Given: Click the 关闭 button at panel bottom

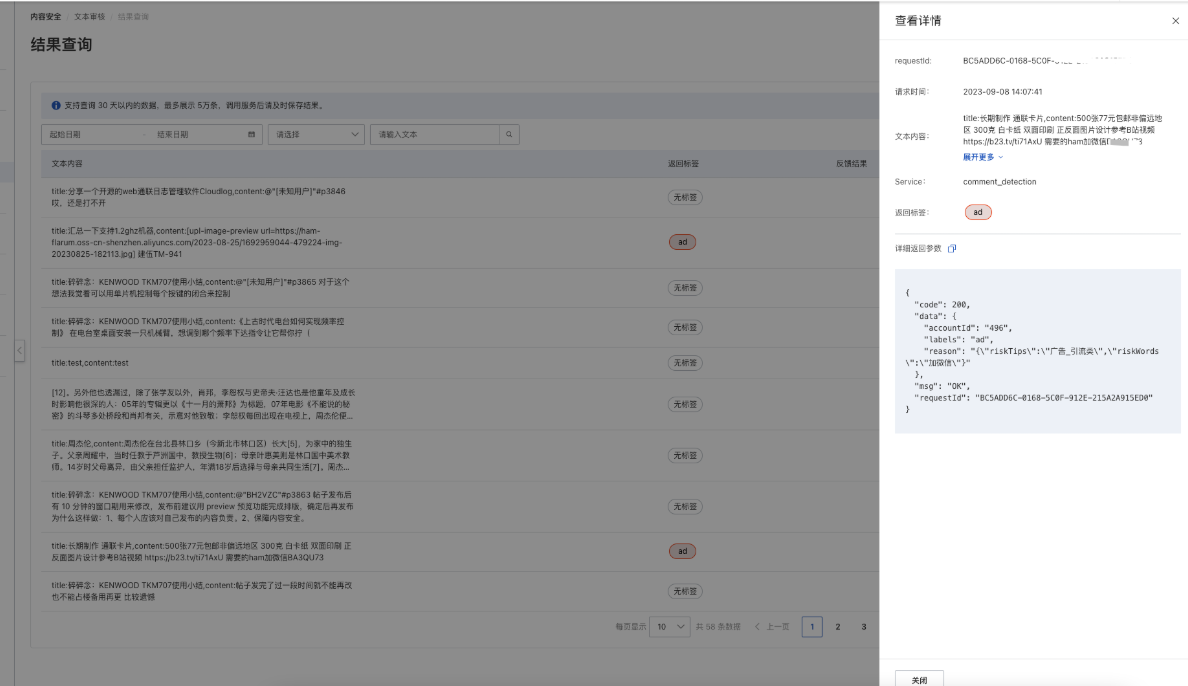Looking at the screenshot, I should pos(919,679).
